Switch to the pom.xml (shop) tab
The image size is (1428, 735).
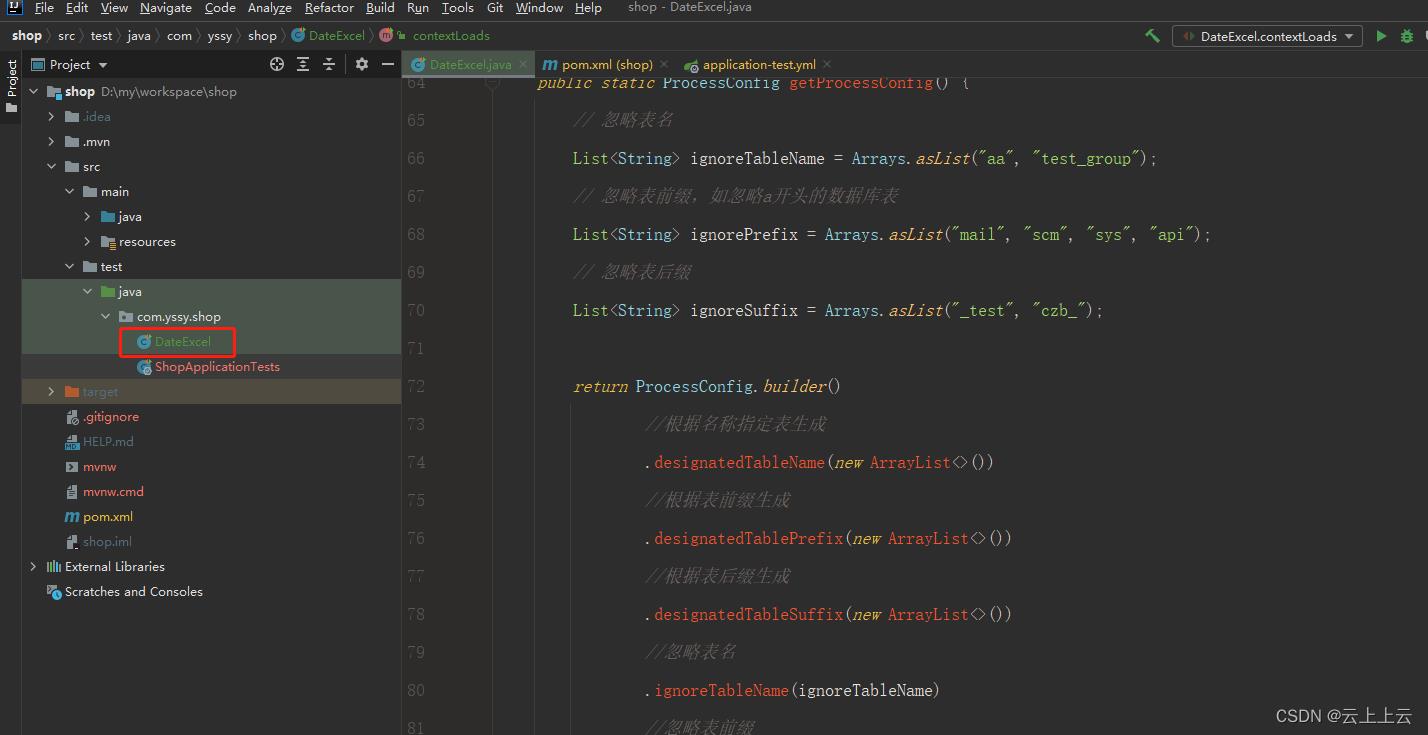click(x=606, y=64)
